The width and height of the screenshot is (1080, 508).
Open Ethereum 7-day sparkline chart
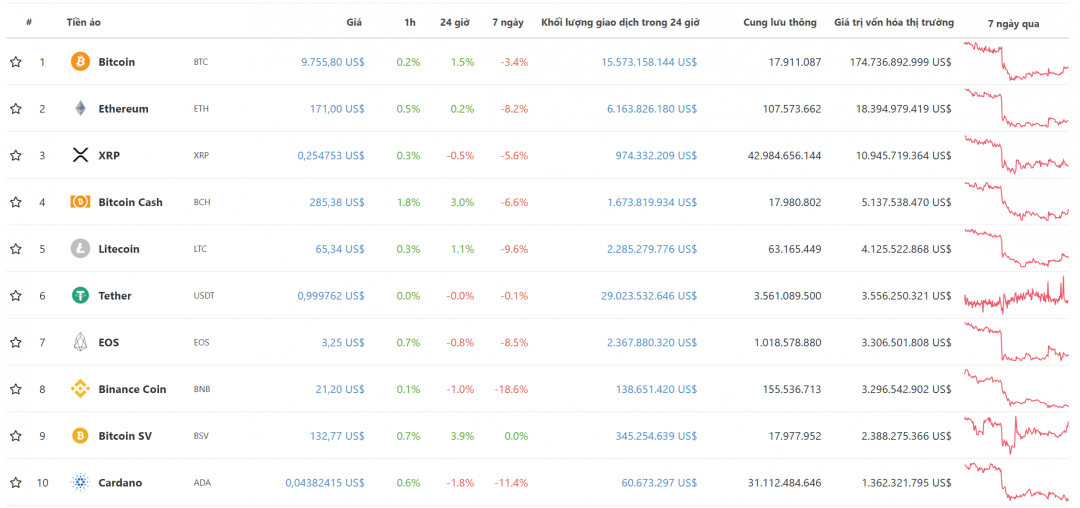coord(1016,107)
